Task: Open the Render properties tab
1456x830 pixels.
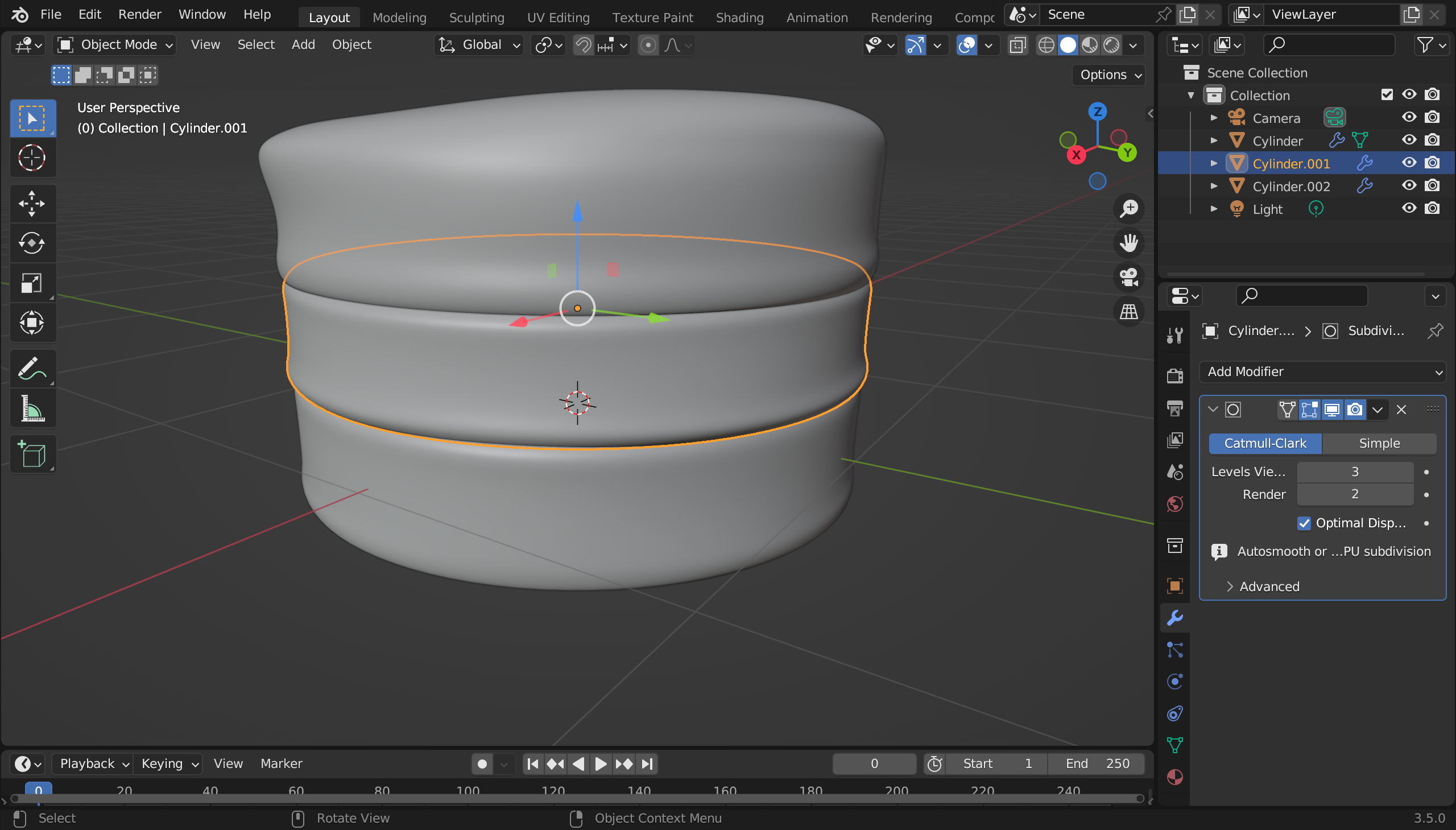Action: [1175, 375]
